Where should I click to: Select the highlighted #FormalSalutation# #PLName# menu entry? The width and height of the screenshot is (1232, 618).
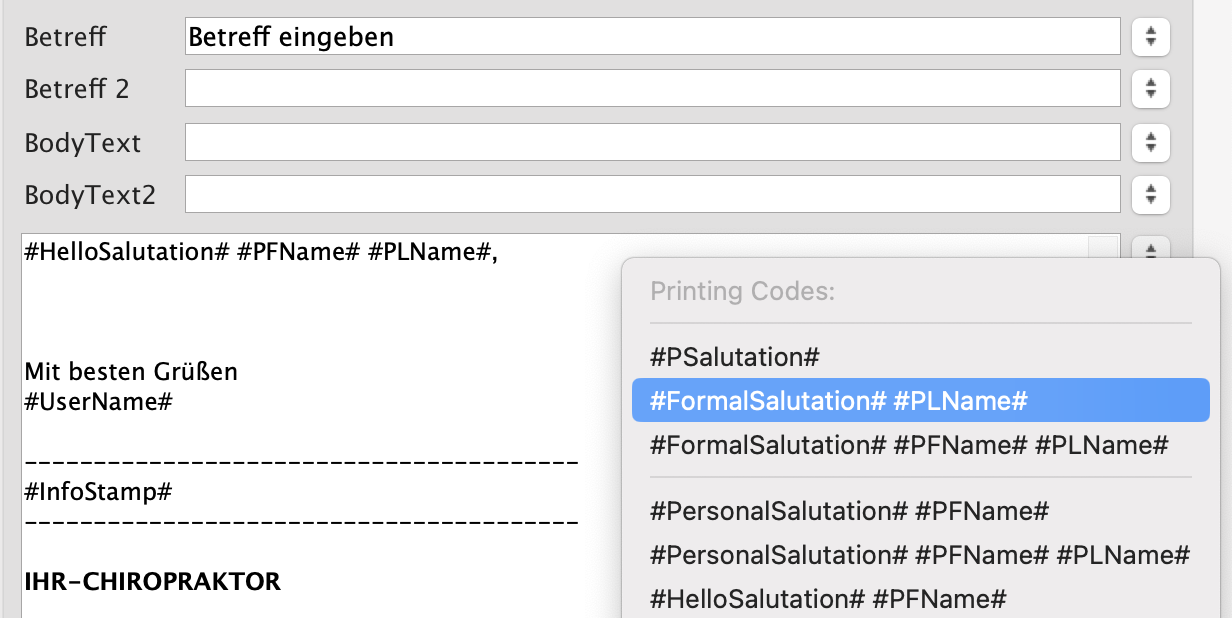point(838,401)
